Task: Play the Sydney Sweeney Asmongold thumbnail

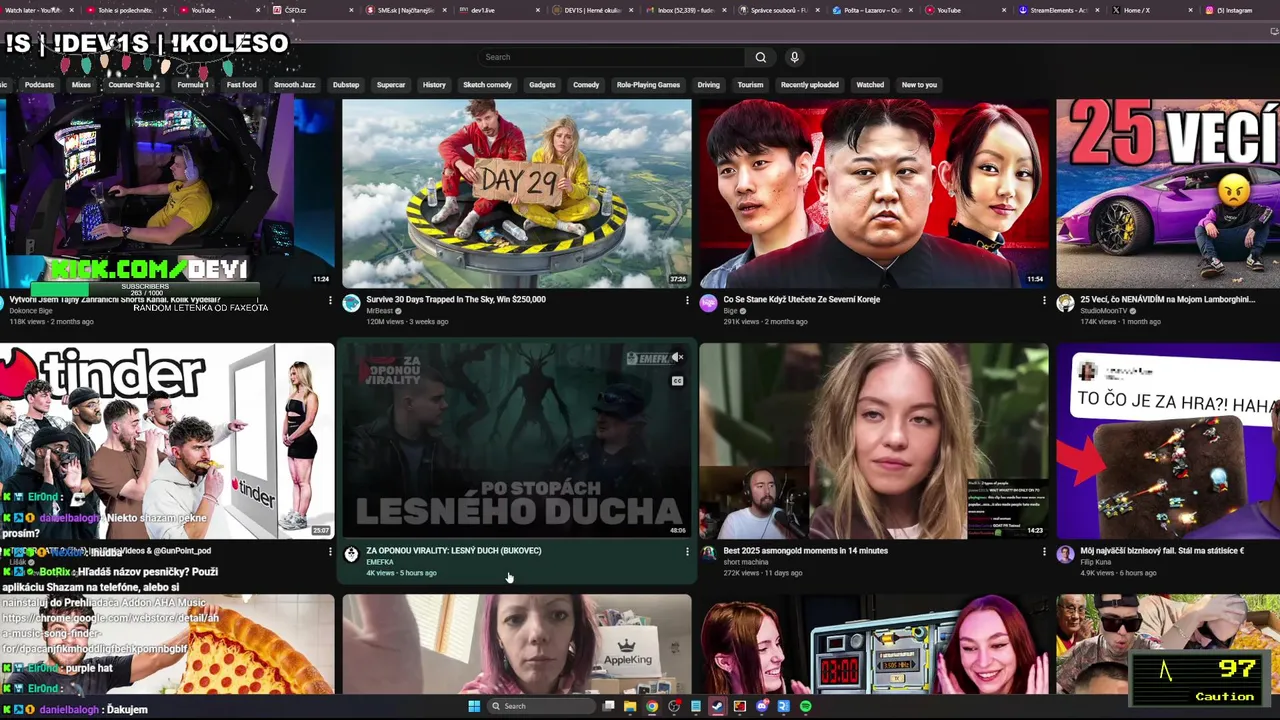Action: click(x=873, y=441)
